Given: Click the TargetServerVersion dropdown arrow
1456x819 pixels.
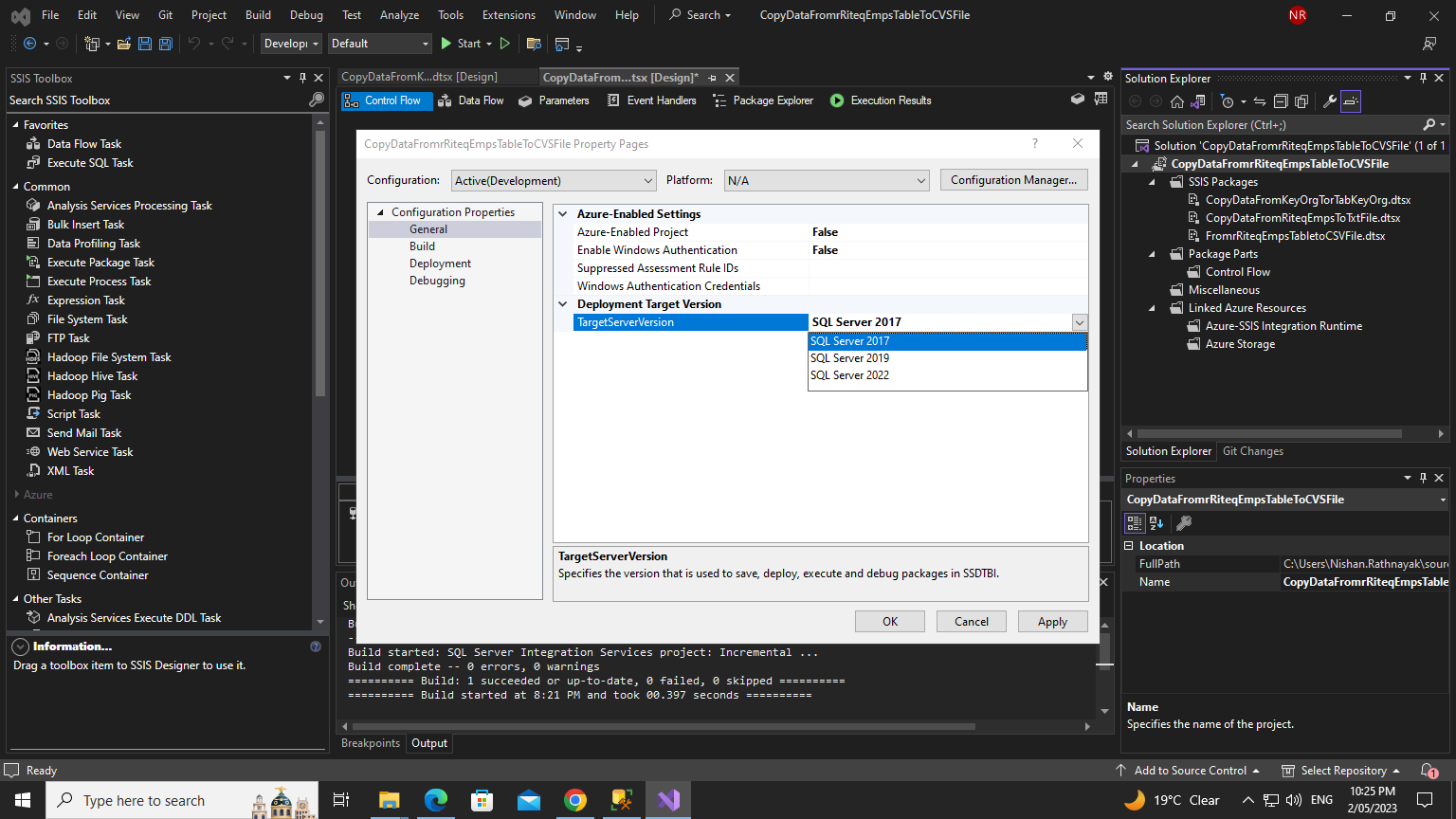Looking at the screenshot, I should coord(1080,322).
